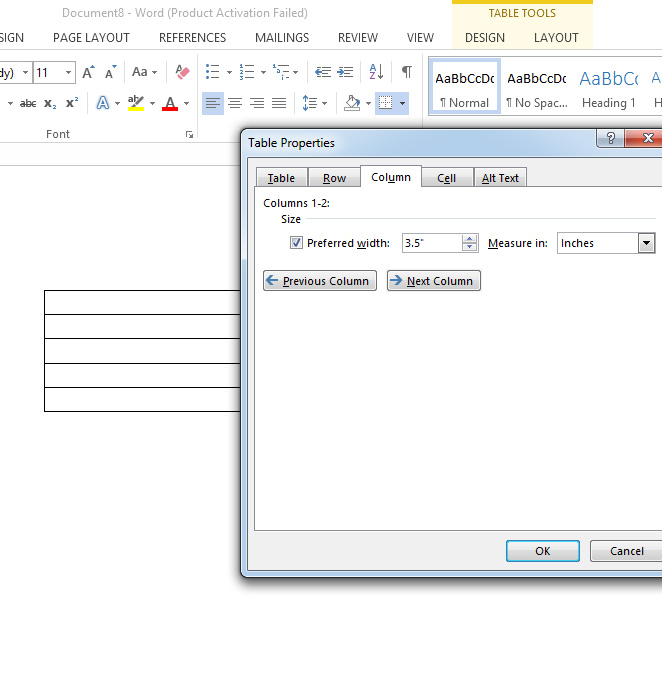Click the Multilevel List icon
The image size is (662, 688).
click(x=281, y=72)
